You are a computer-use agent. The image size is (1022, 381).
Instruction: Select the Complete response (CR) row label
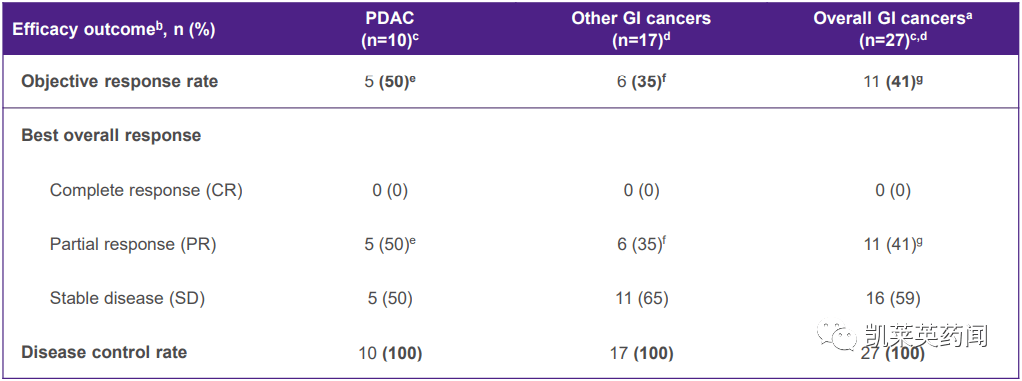coord(147,190)
